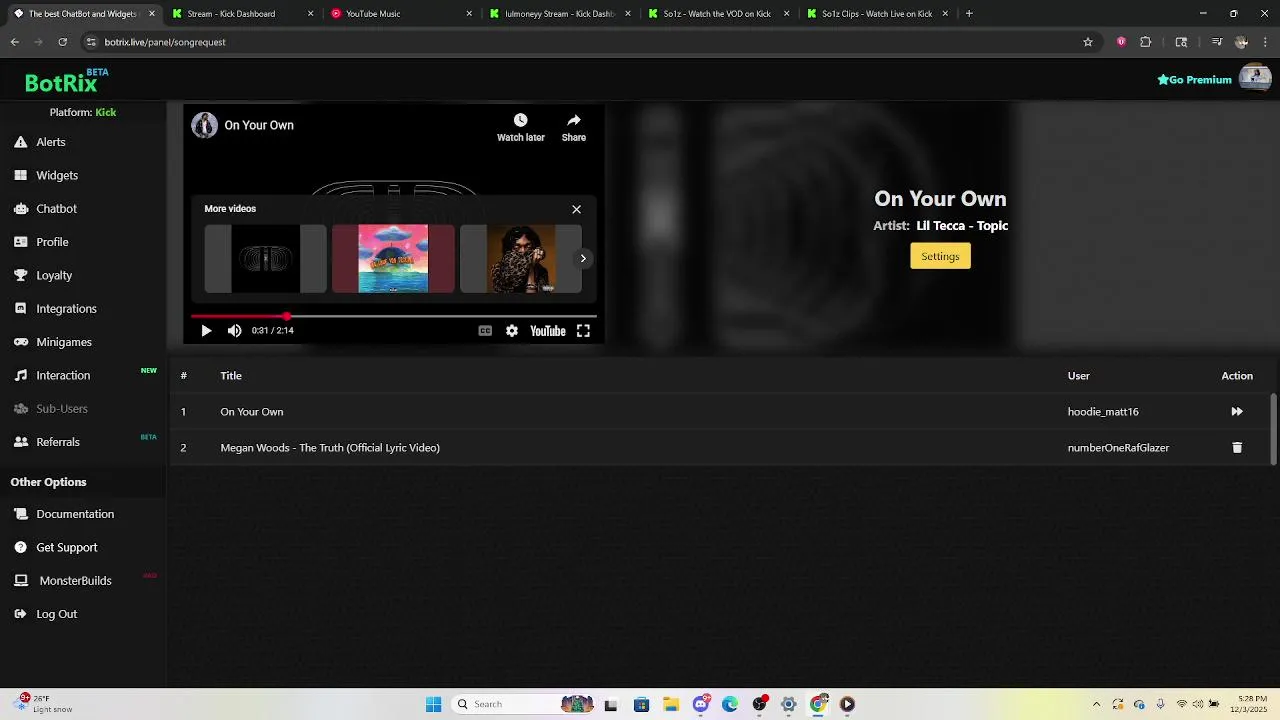Bookmark this page with the star
This screenshot has width=1280, height=720.
coord(1088,42)
